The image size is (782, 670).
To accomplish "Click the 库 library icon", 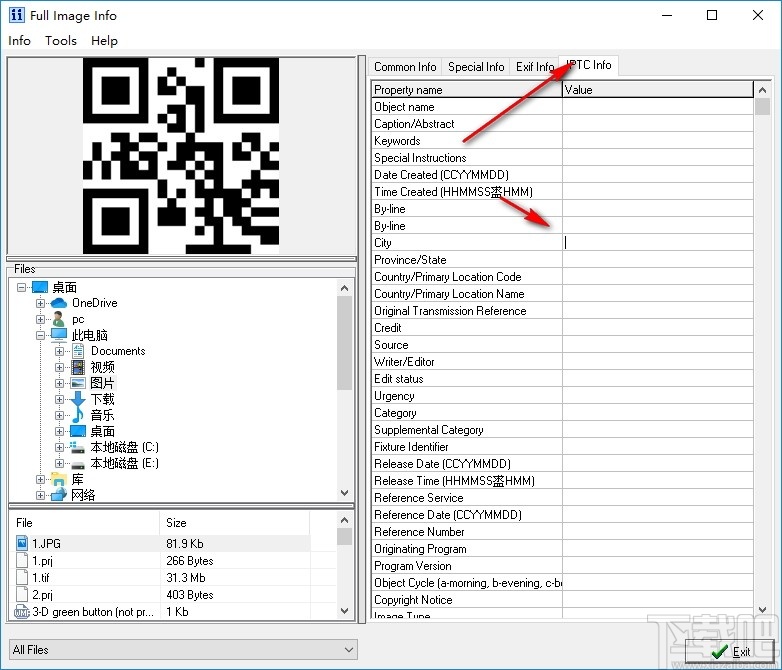I will point(59,479).
